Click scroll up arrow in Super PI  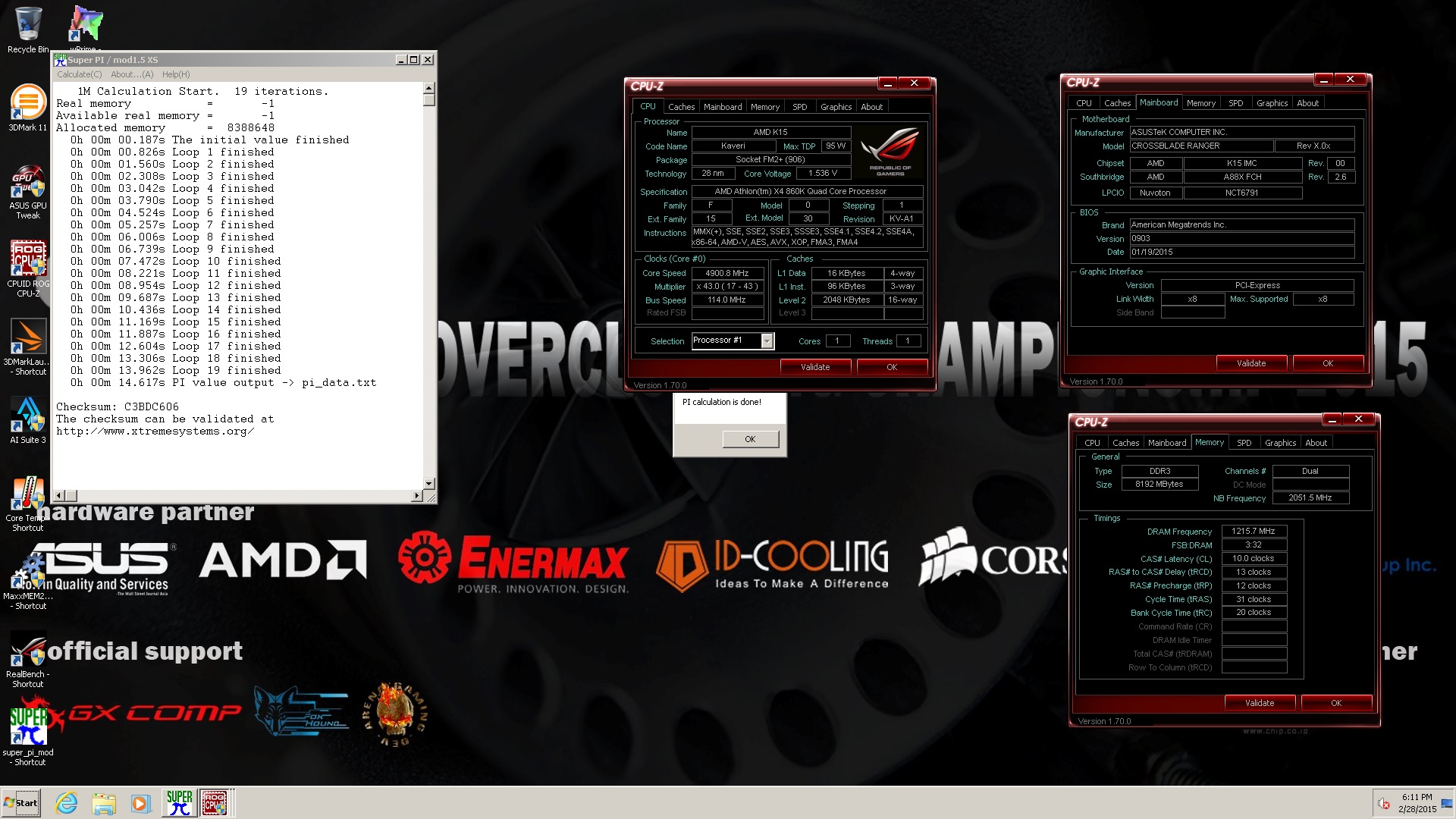pos(429,88)
